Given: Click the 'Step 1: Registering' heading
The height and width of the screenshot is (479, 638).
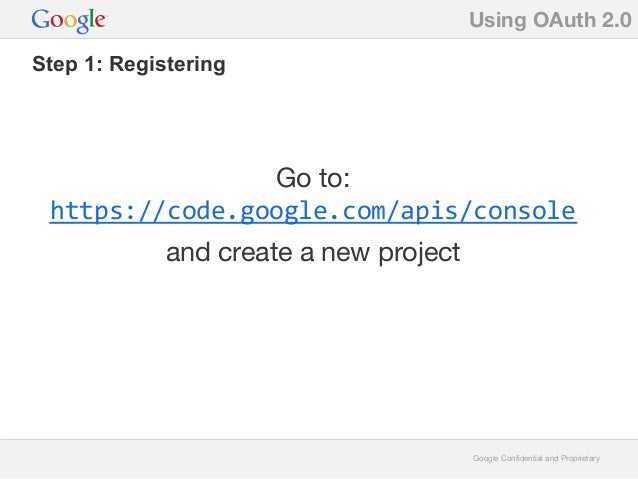Looking at the screenshot, I should (129, 64).
